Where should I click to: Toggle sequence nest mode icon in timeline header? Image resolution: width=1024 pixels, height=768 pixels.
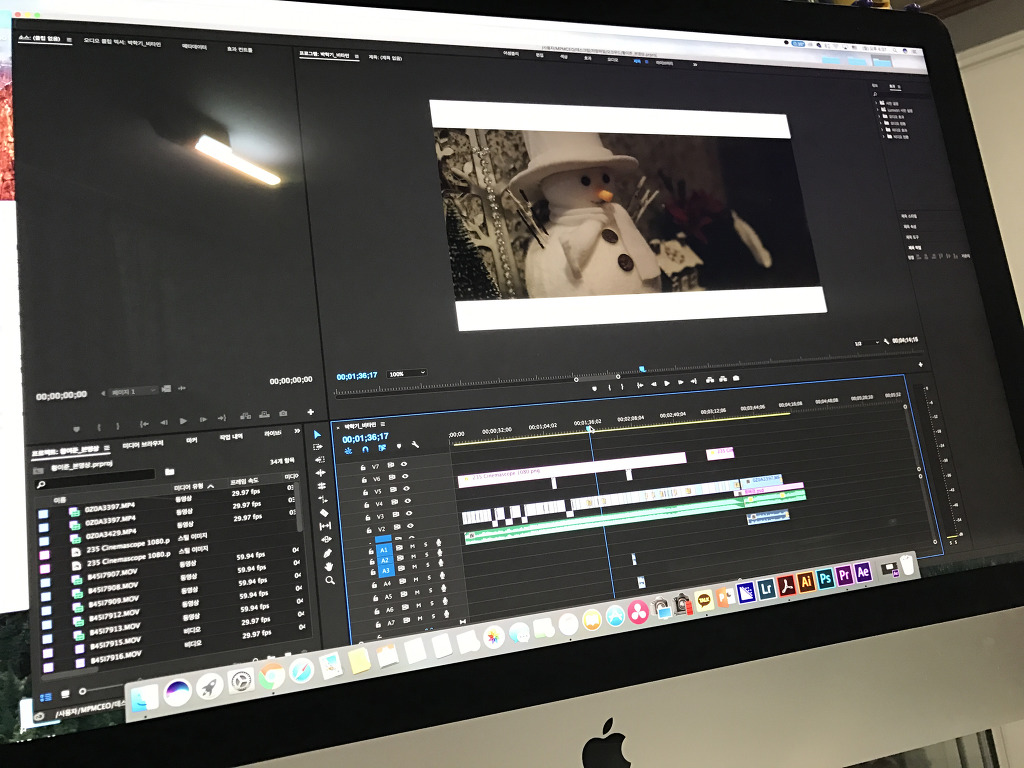(348, 451)
